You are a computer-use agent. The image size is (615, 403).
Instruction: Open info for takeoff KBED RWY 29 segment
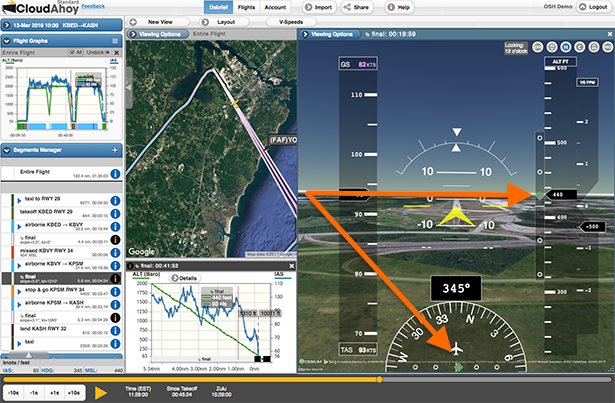(x=115, y=213)
